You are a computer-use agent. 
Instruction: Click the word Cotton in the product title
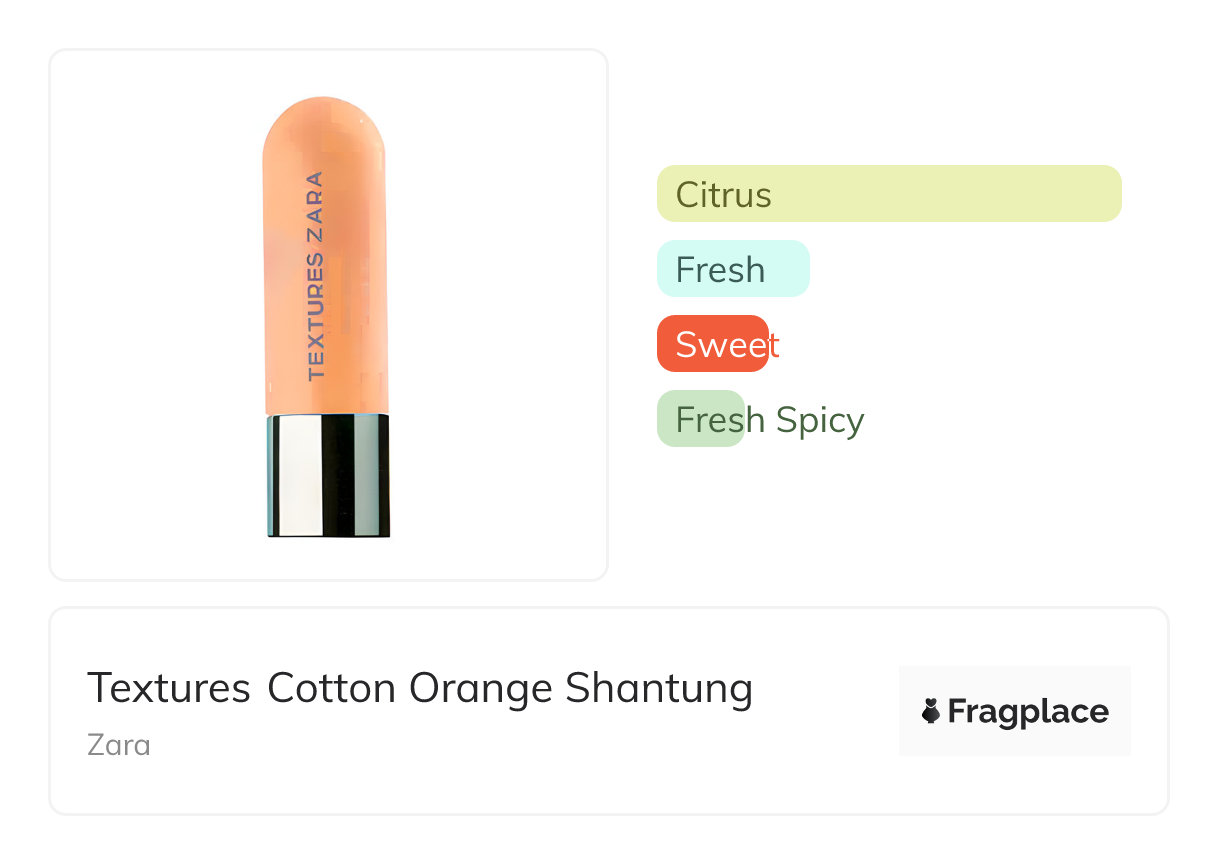click(x=332, y=688)
